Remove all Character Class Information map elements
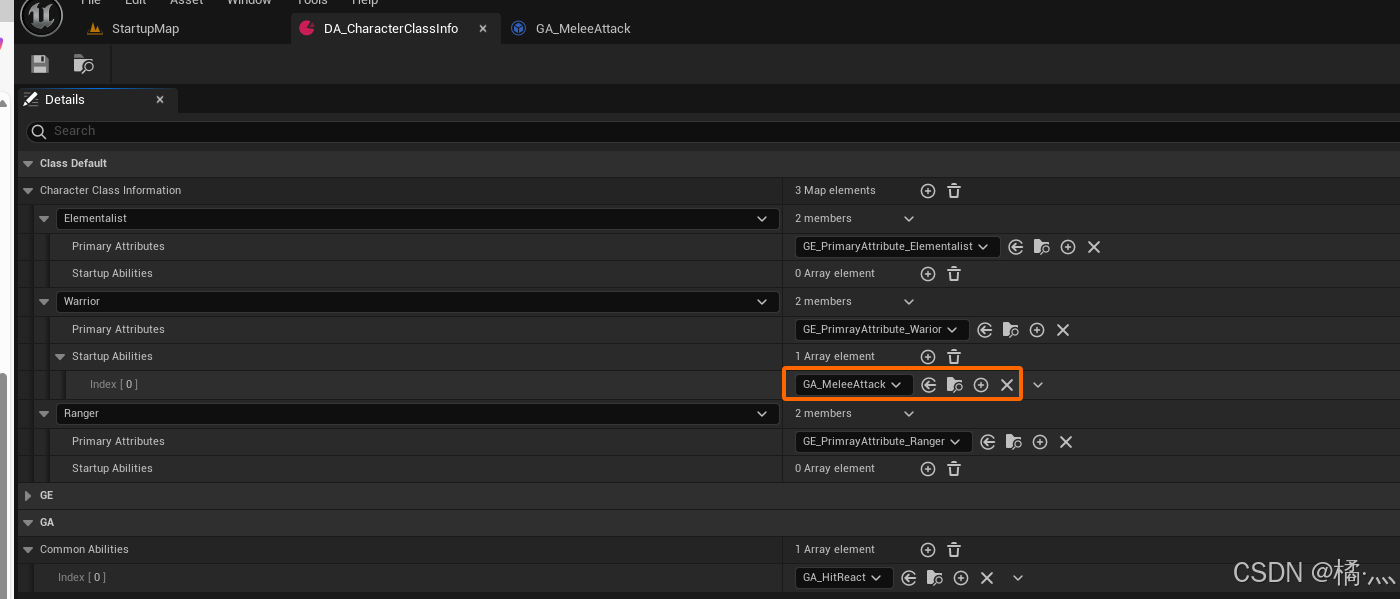 954,190
